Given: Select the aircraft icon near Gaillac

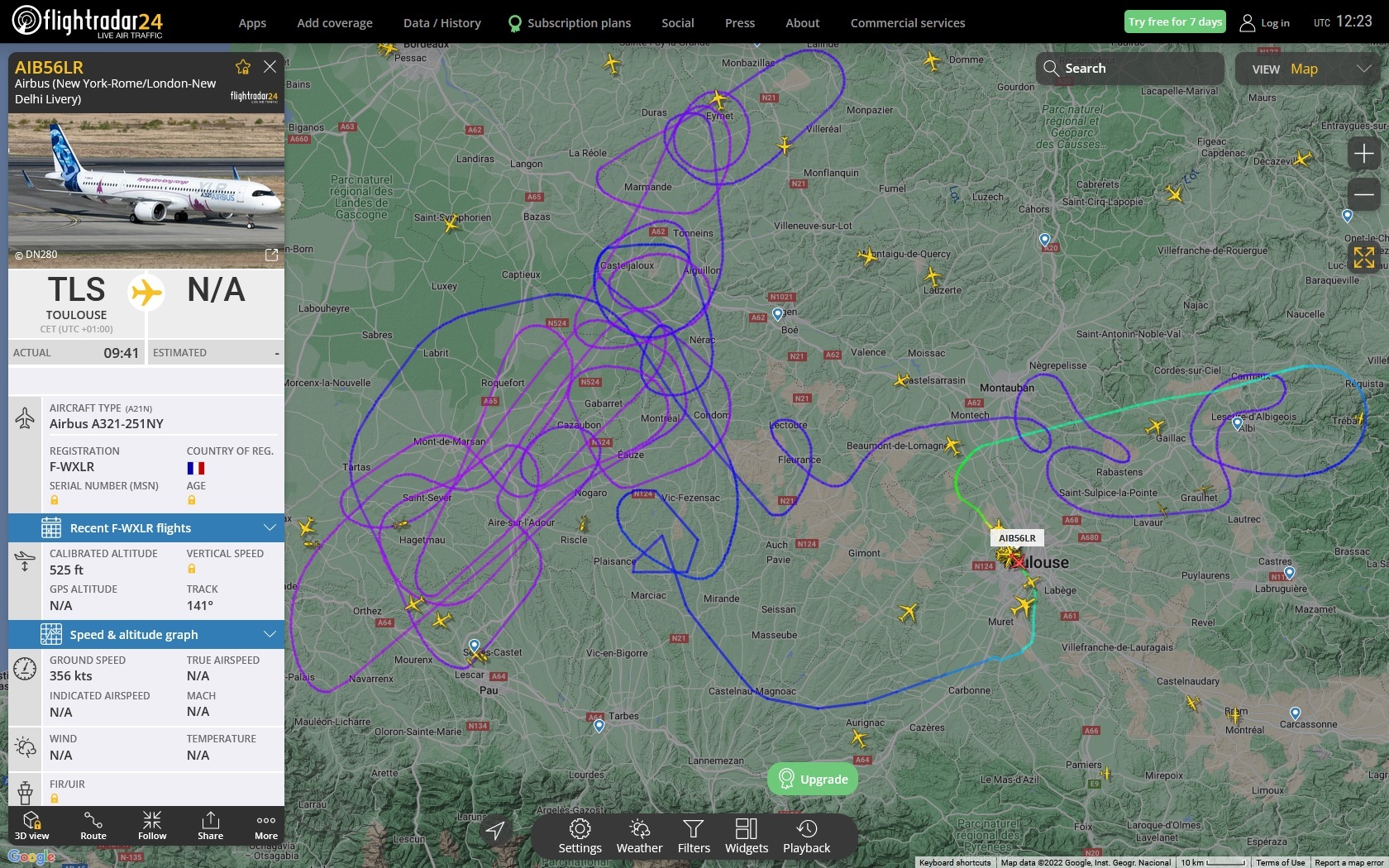Looking at the screenshot, I should tap(1154, 427).
